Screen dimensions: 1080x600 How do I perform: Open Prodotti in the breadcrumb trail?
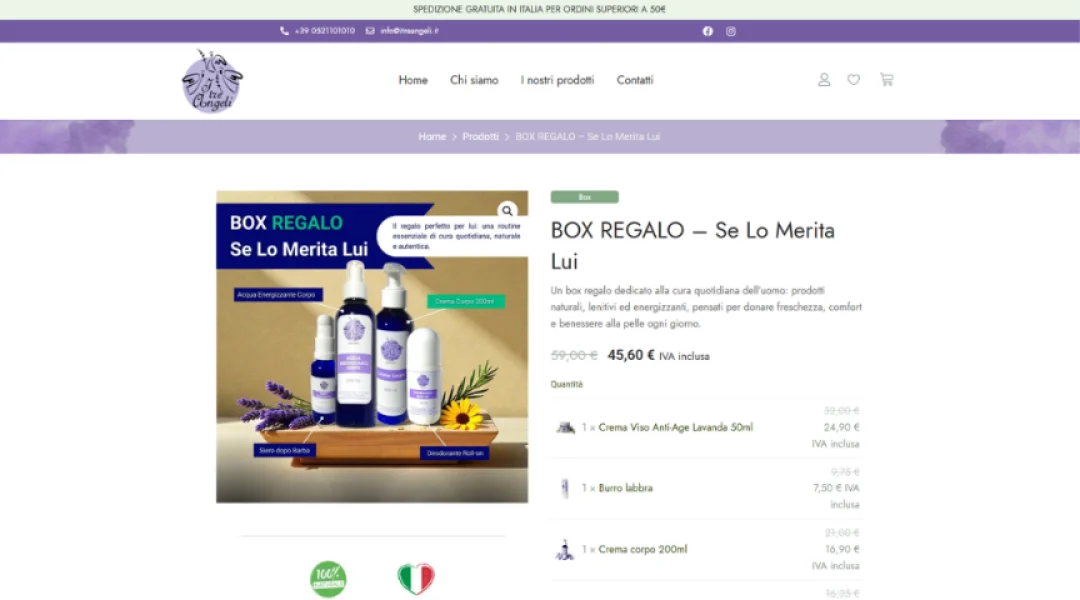coord(481,136)
